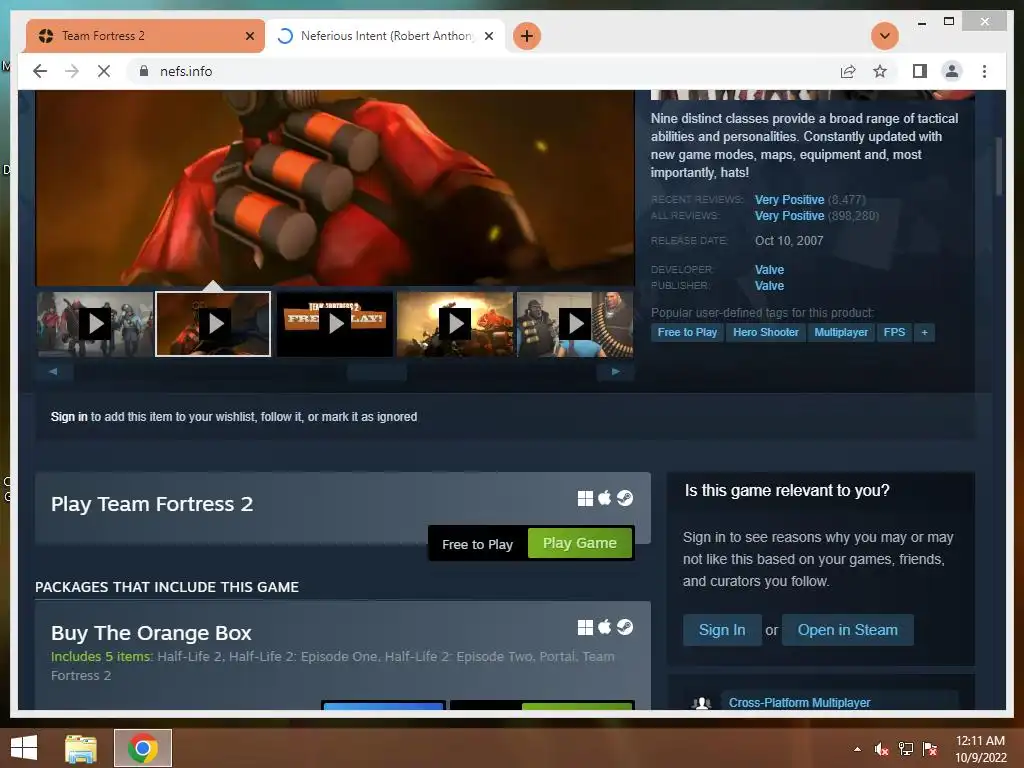The image size is (1024, 768).
Task: Play the first trailer thumbnail with characters
Action: coord(95,324)
